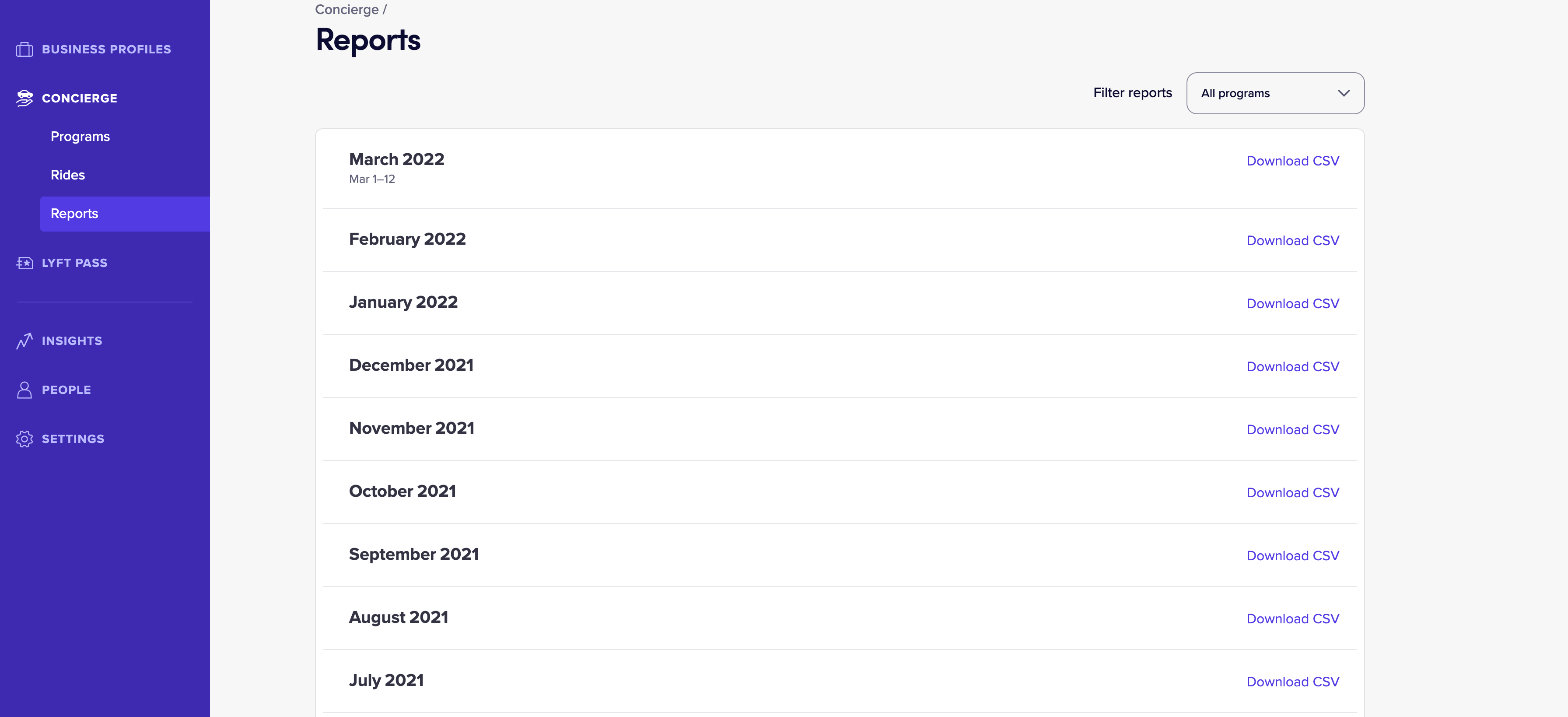Open Settings using the gear icon
The image size is (1568, 717).
24,439
